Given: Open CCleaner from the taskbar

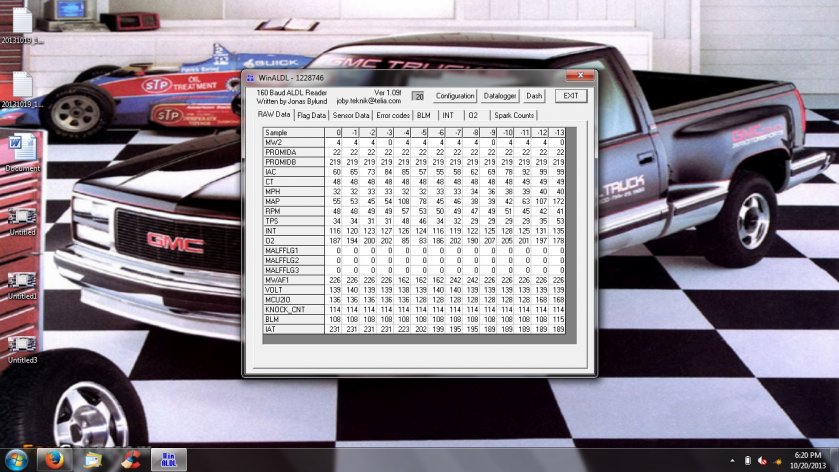Looking at the screenshot, I should (x=130, y=460).
